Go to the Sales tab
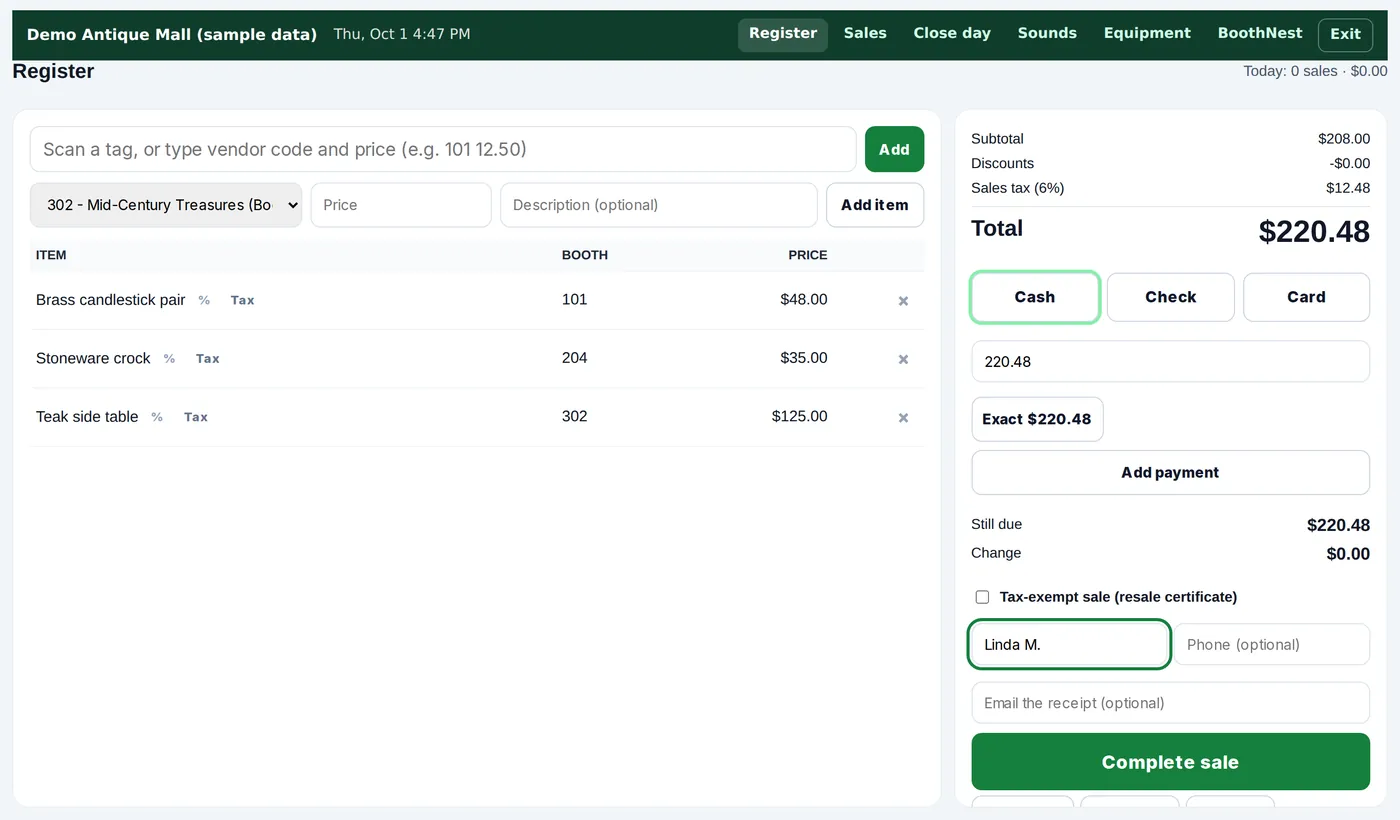 (x=865, y=34)
